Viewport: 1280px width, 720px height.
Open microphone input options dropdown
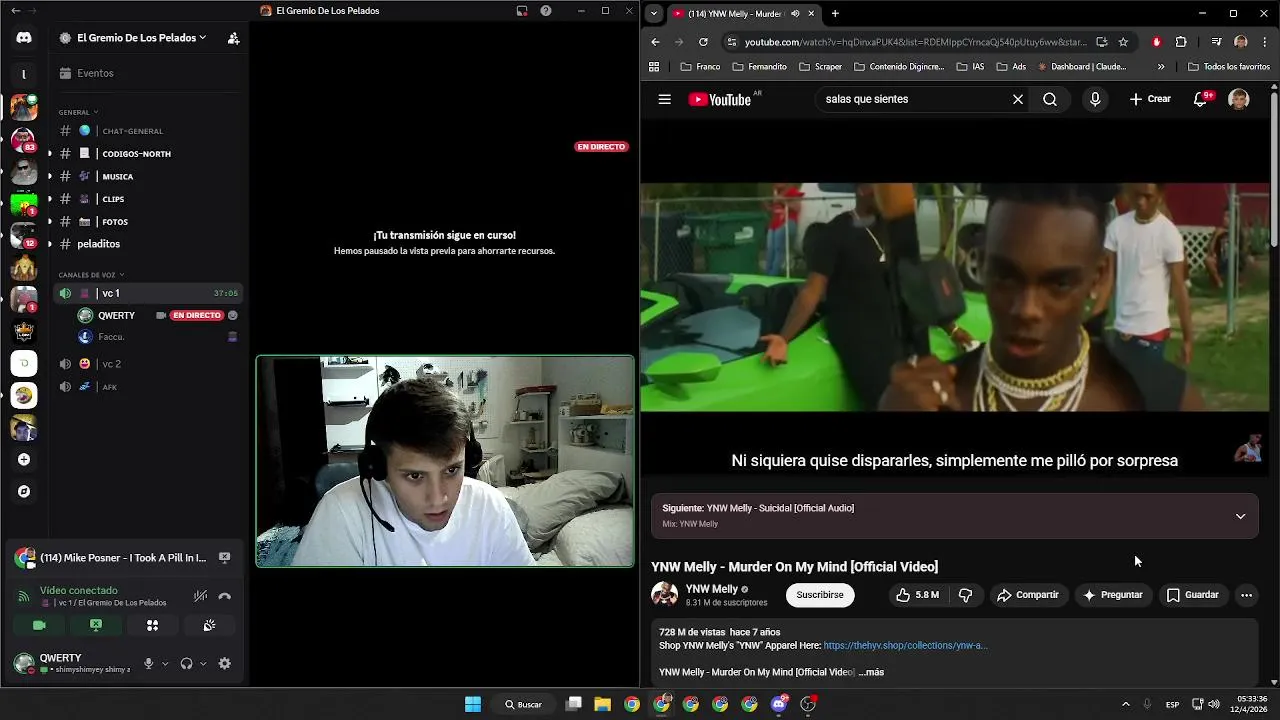point(165,663)
